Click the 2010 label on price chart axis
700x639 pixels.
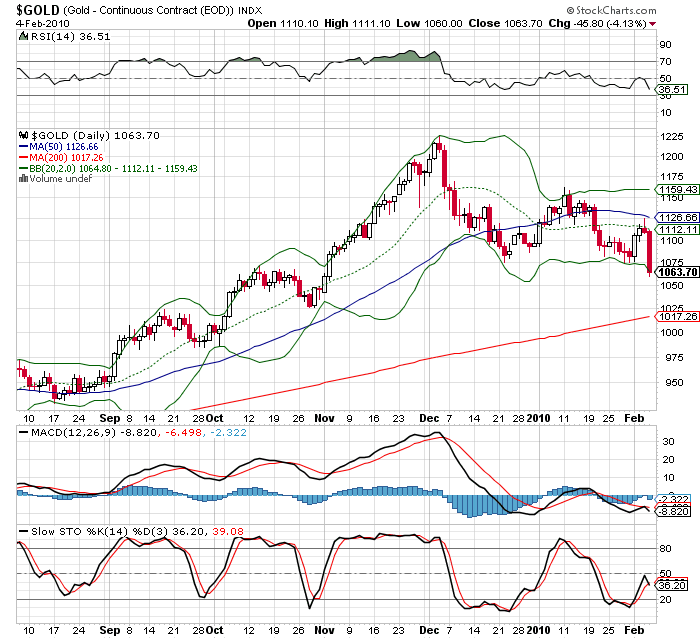[x=538, y=418]
